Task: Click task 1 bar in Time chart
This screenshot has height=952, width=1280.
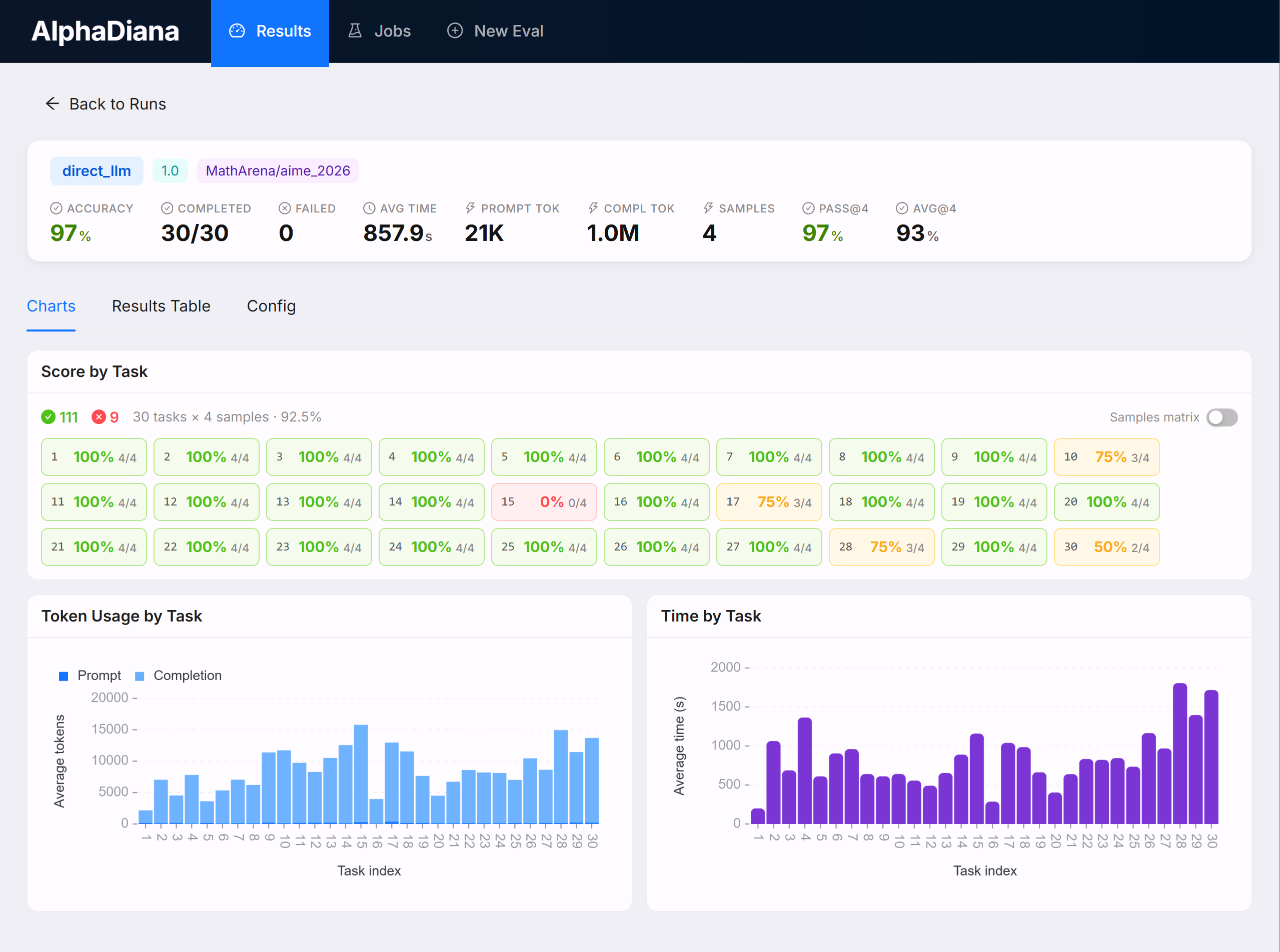Action: (x=758, y=816)
